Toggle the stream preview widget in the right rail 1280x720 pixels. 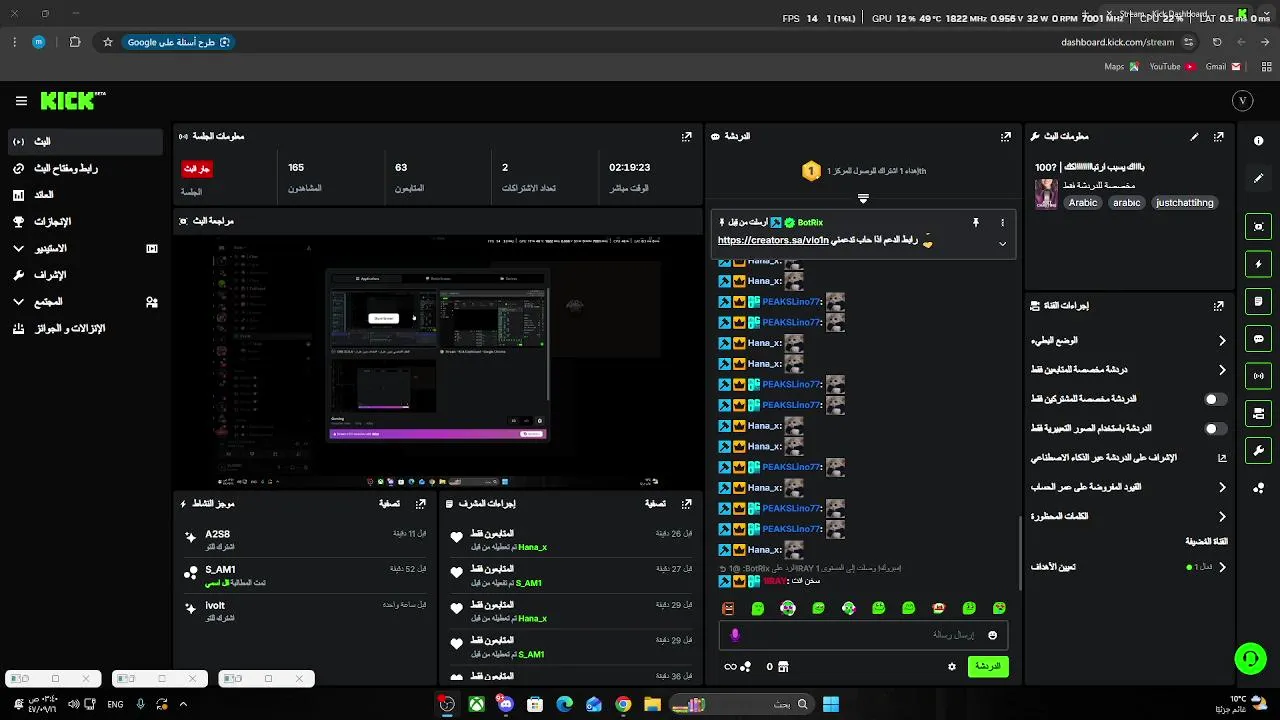[x=1259, y=227]
